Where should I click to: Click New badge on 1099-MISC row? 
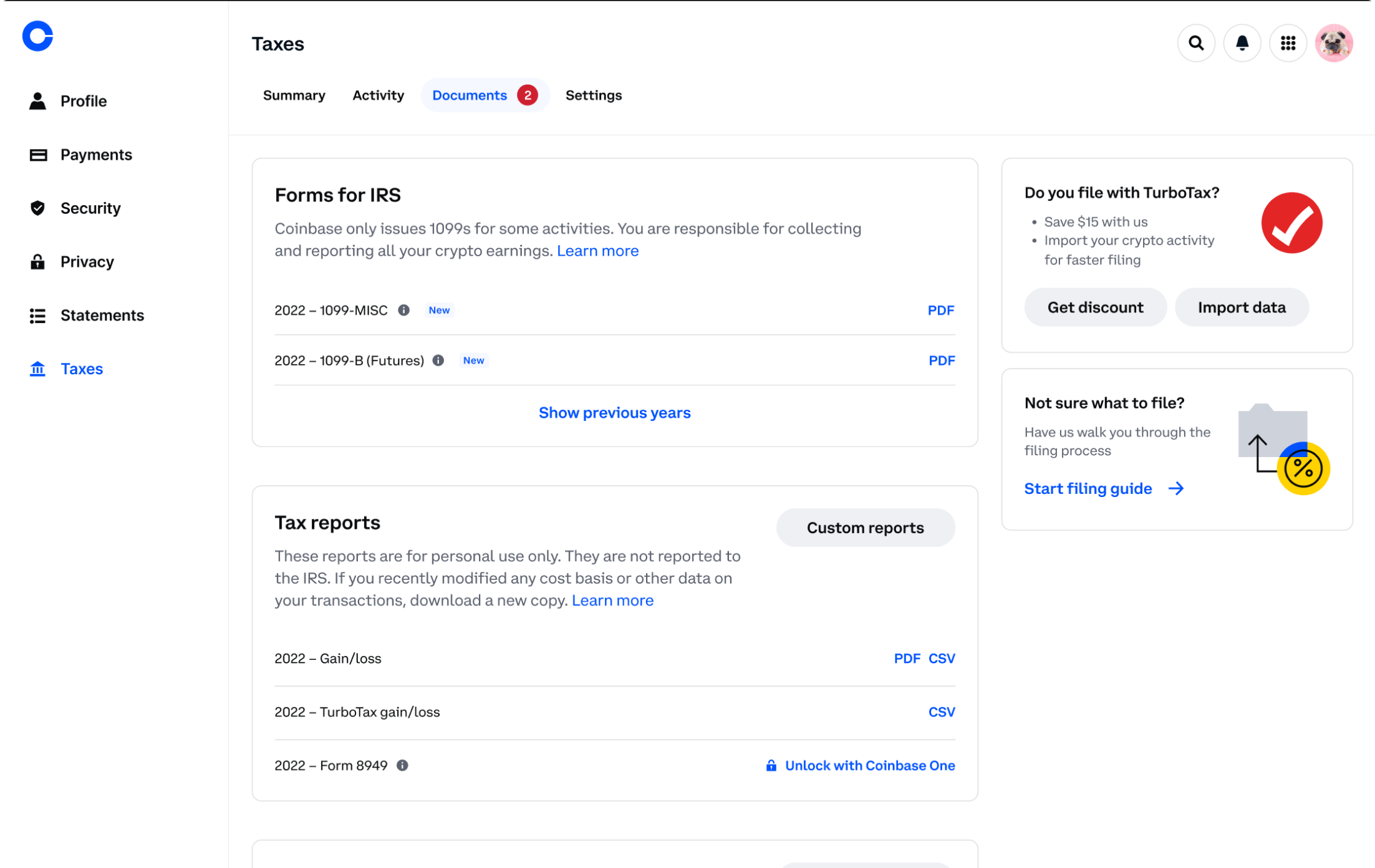pos(439,310)
